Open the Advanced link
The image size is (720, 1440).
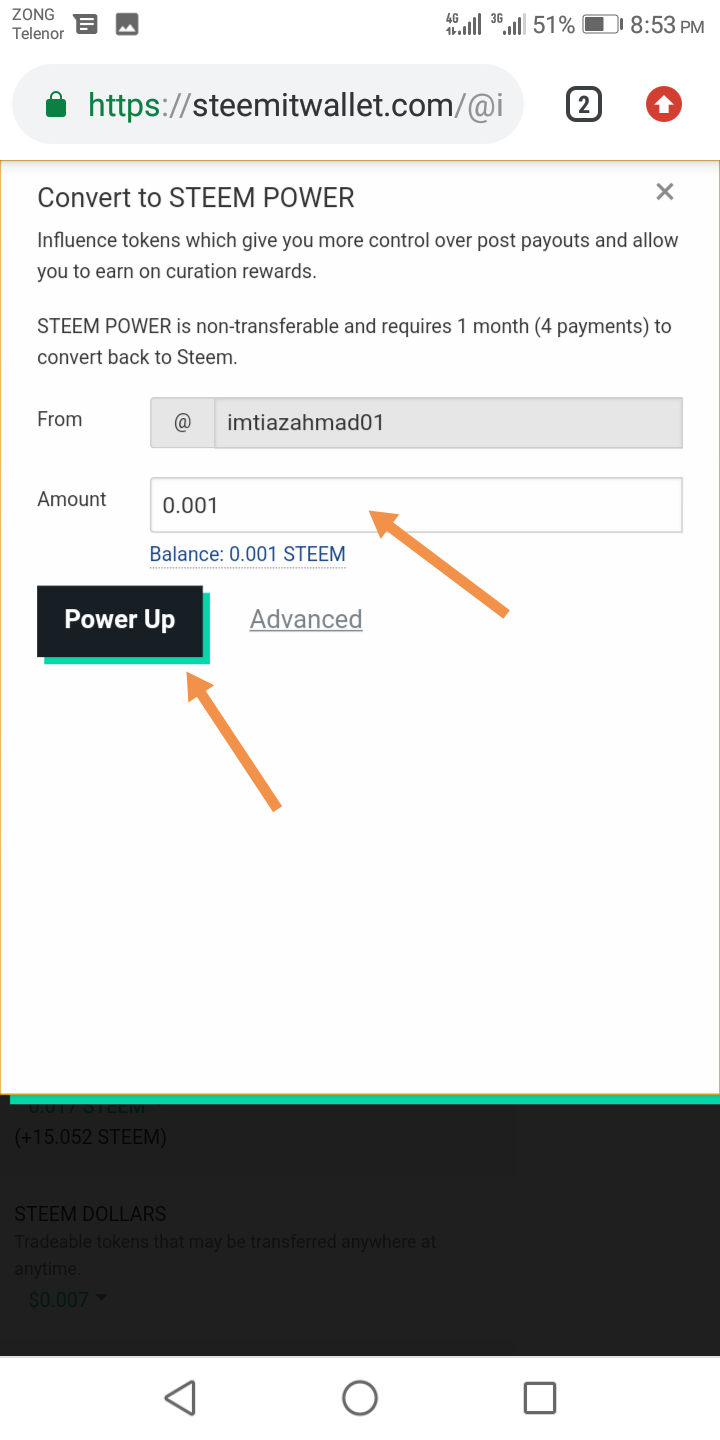(306, 620)
